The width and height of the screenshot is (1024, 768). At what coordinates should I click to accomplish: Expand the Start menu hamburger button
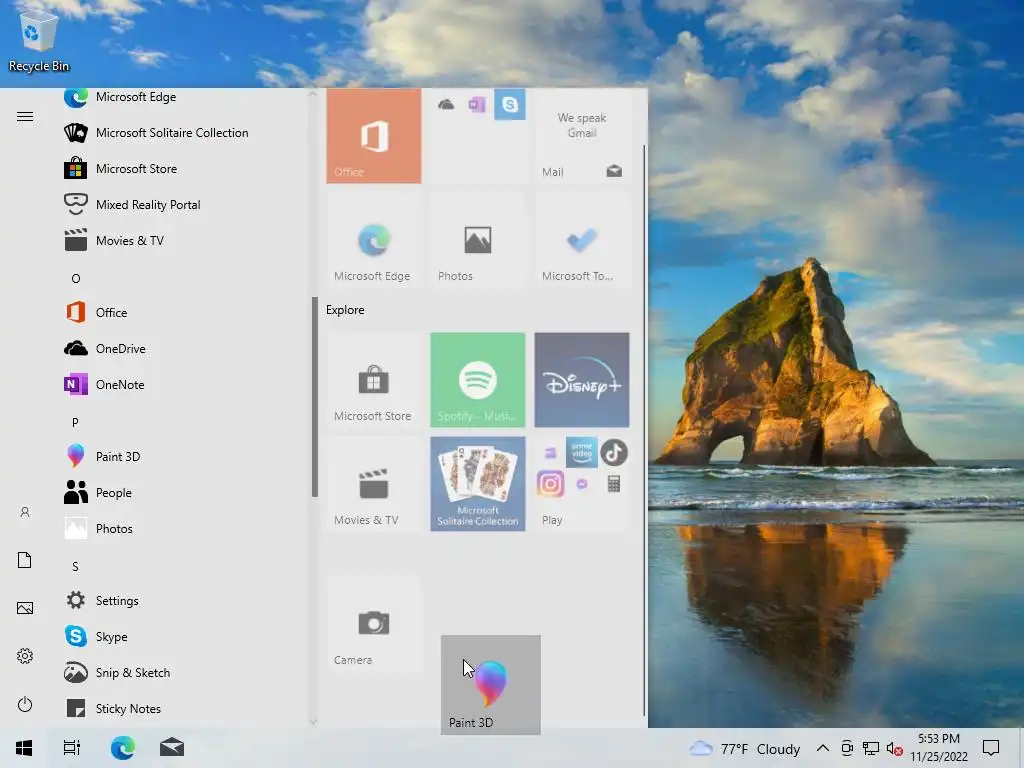click(x=25, y=116)
